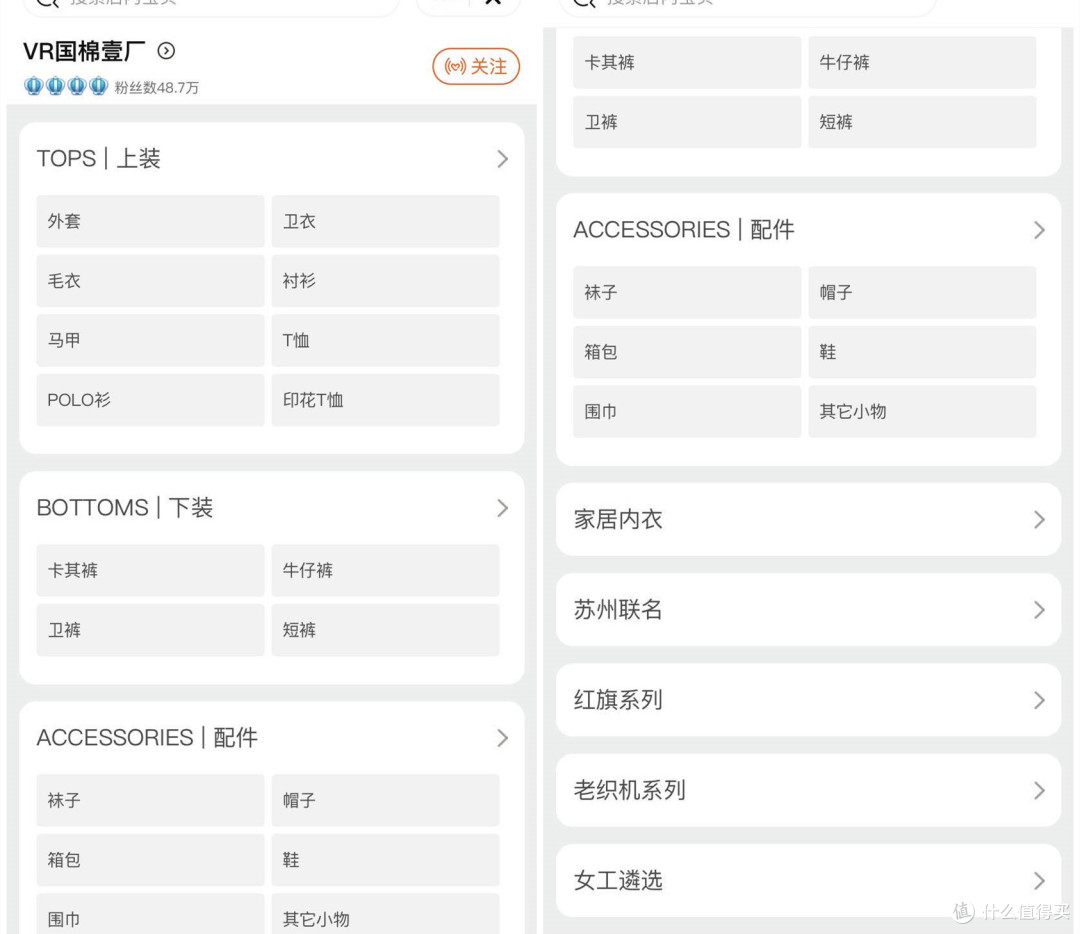Open the 女工遴选 category label
The image size is (1080, 934).
618,880
